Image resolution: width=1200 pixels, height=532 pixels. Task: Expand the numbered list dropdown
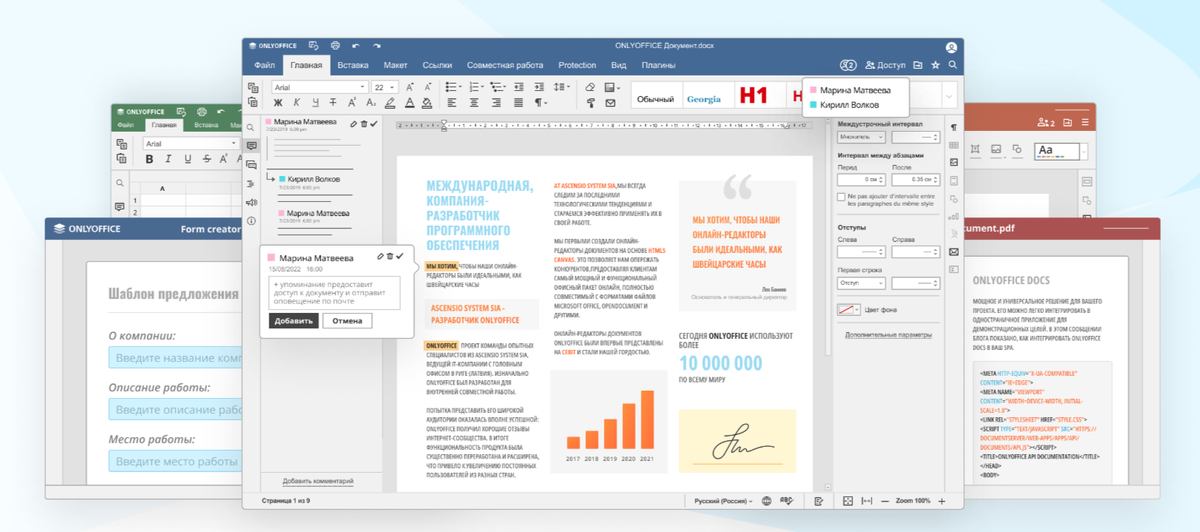click(x=483, y=87)
